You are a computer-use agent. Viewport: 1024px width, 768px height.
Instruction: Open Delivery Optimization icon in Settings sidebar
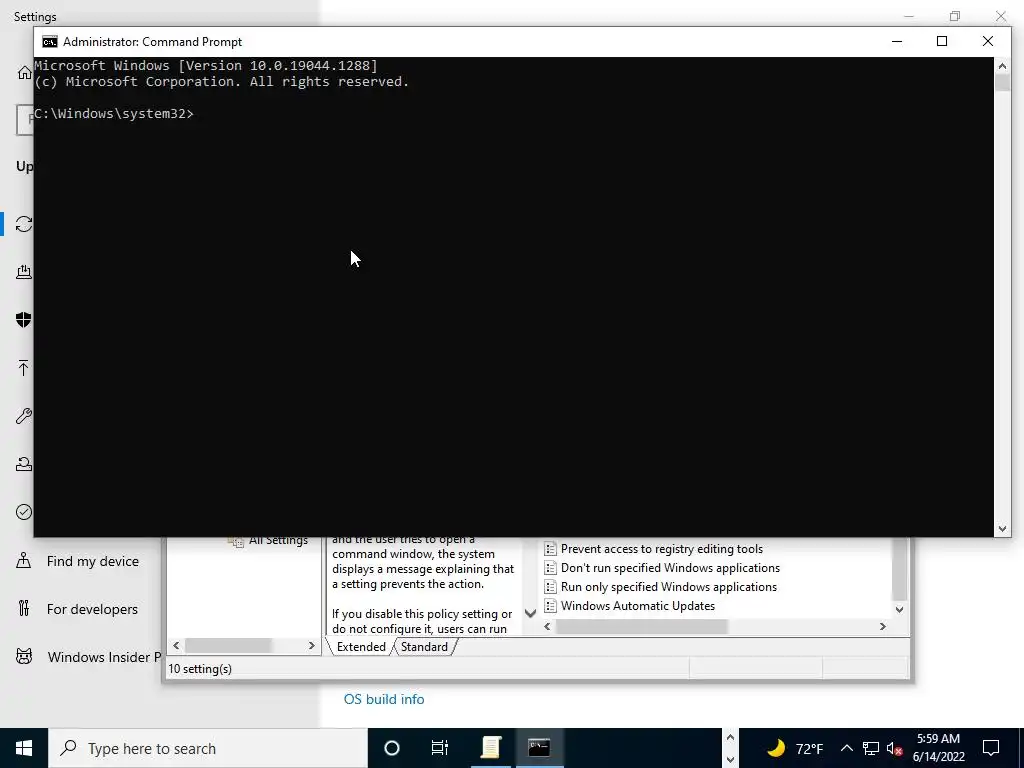(24, 272)
